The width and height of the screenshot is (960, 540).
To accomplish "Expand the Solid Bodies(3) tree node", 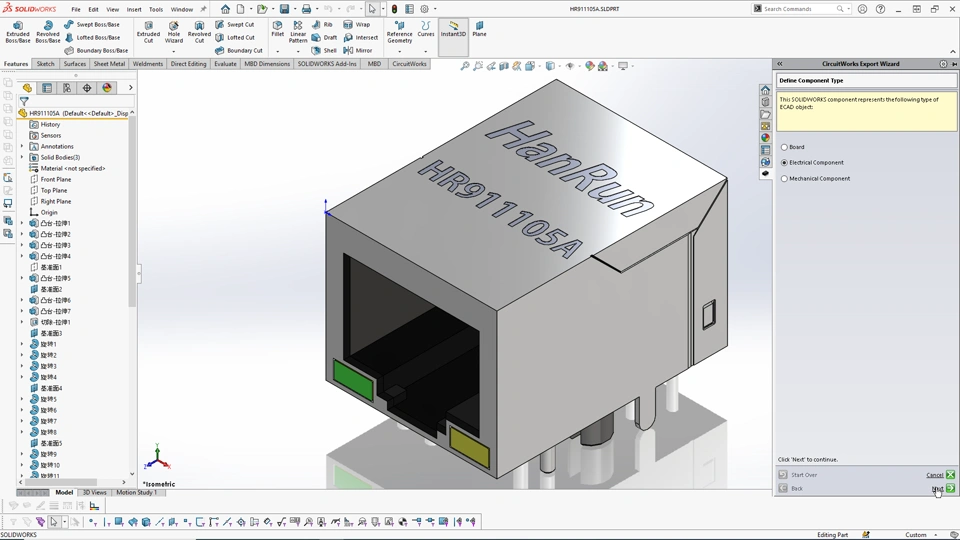I will pos(22,157).
